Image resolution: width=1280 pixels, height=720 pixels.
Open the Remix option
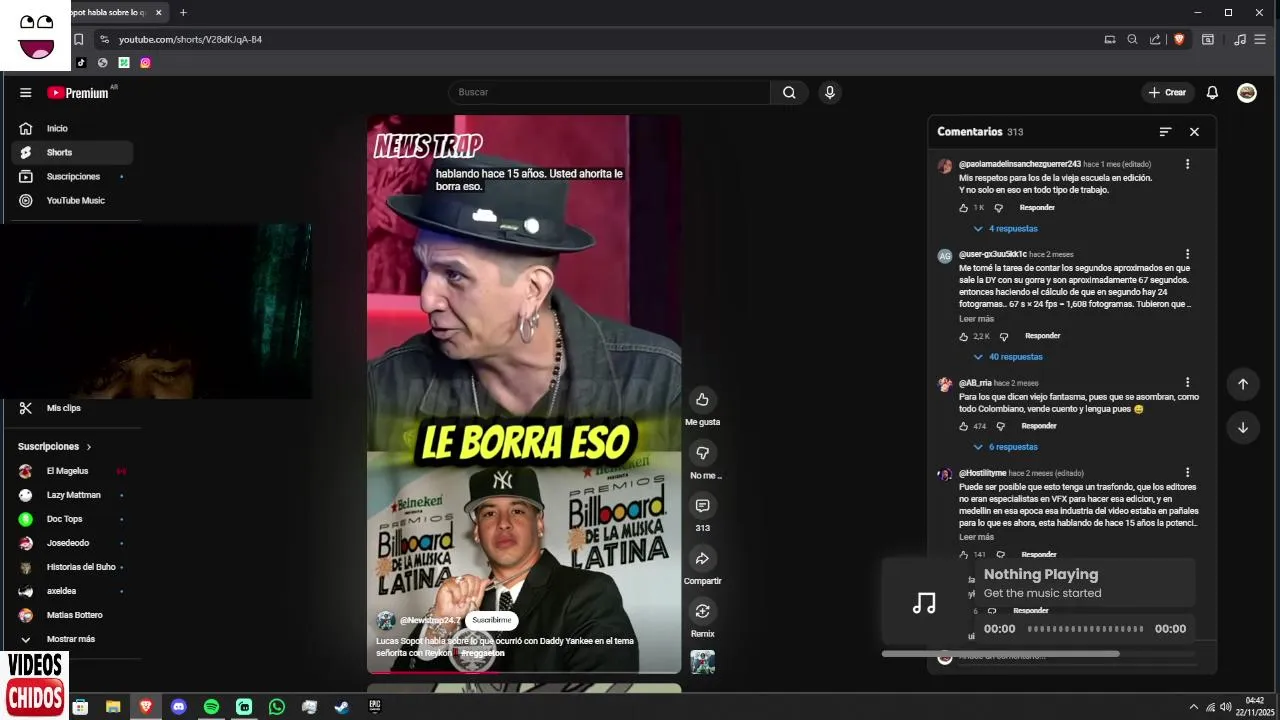[702, 611]
